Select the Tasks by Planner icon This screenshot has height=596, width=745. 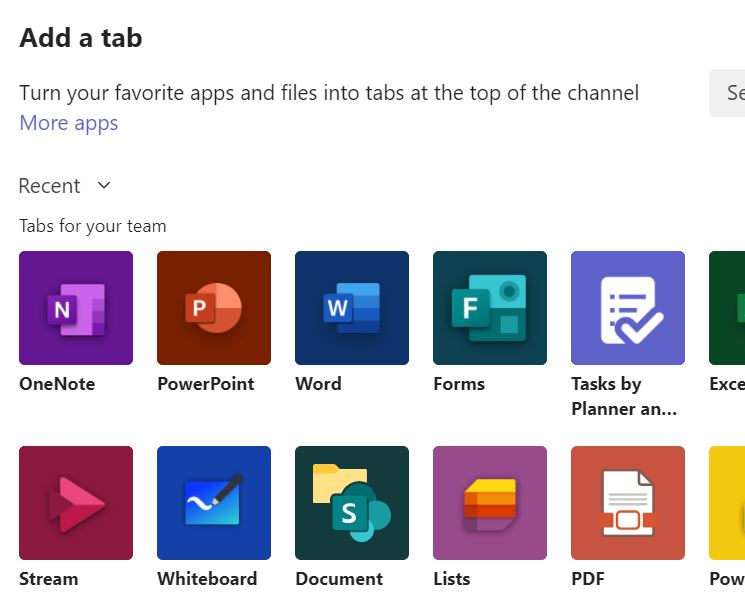[628, 308]
